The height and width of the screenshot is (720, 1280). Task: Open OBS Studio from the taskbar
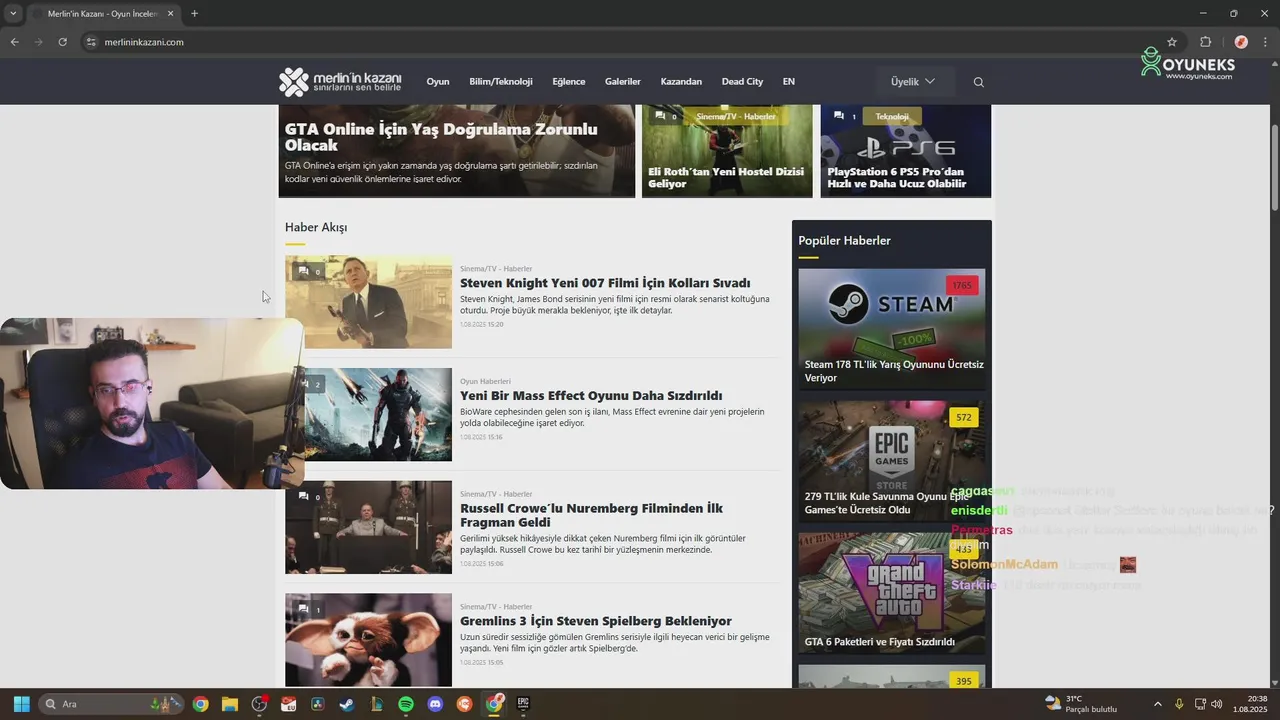(x=259, y=704)
